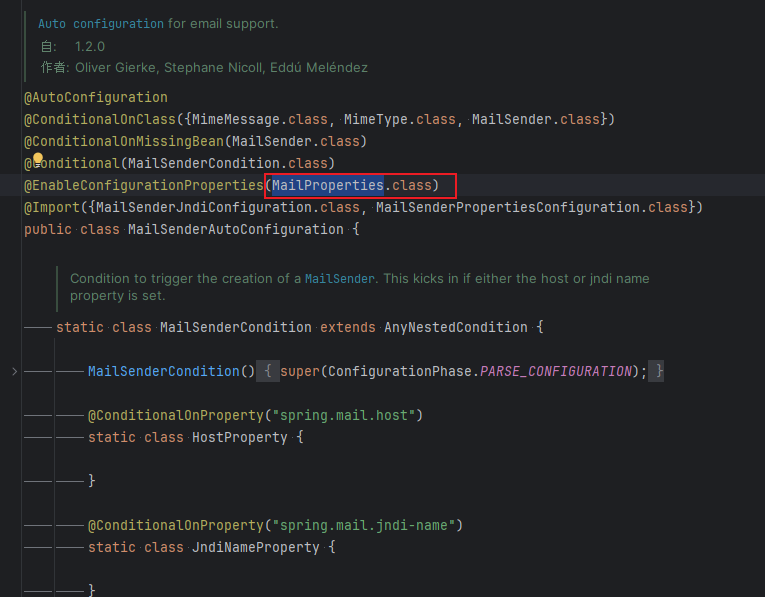Open the MailSender link in the doc comment
Viewport: 765px width, 597px height.
[340, 279]
